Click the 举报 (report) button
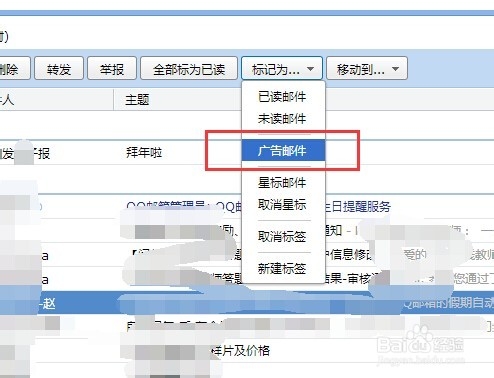The width and height of the screenshot is (494, 378). (x=112, y=69)
